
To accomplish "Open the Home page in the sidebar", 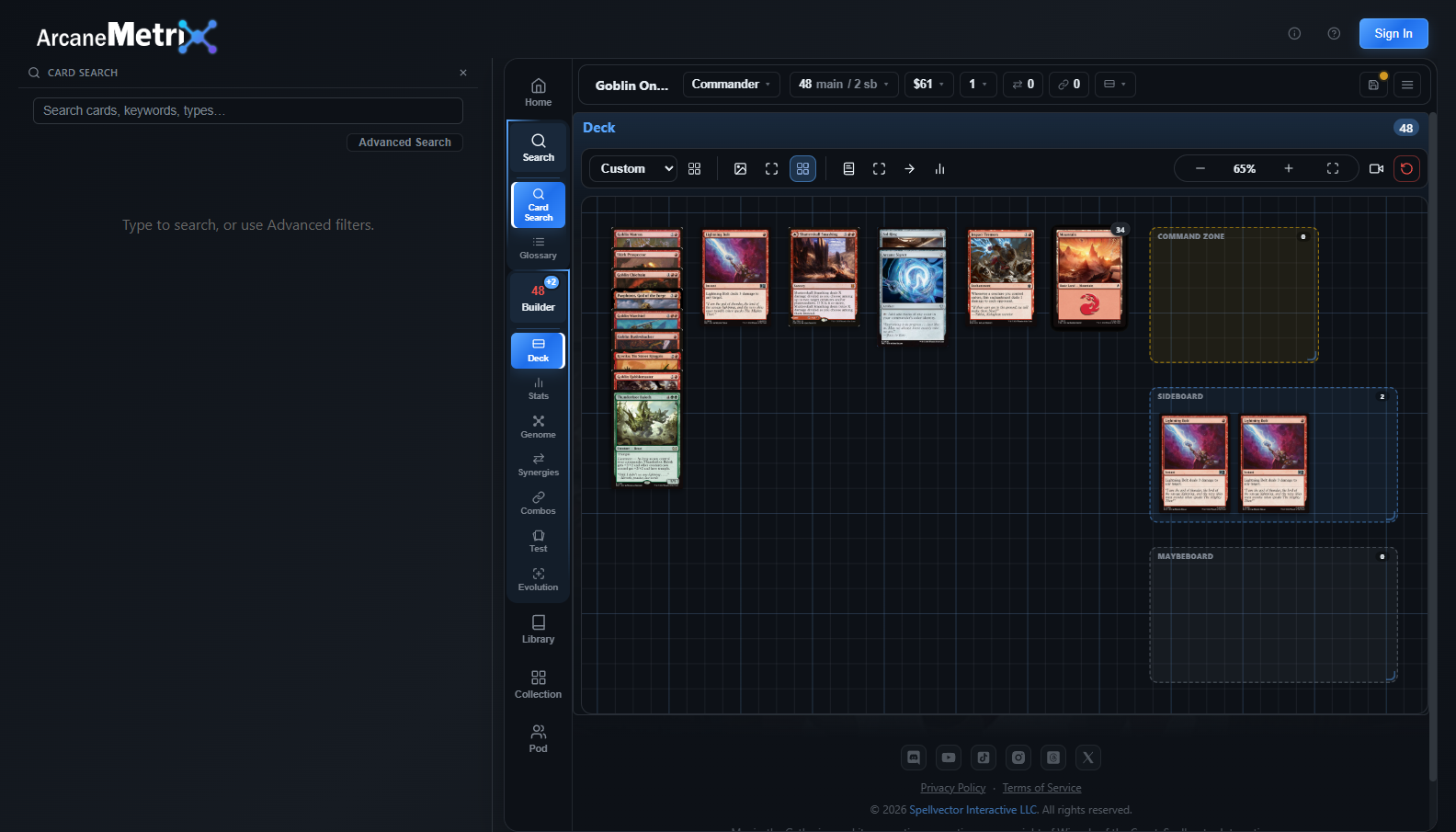I will click(538, 92).
